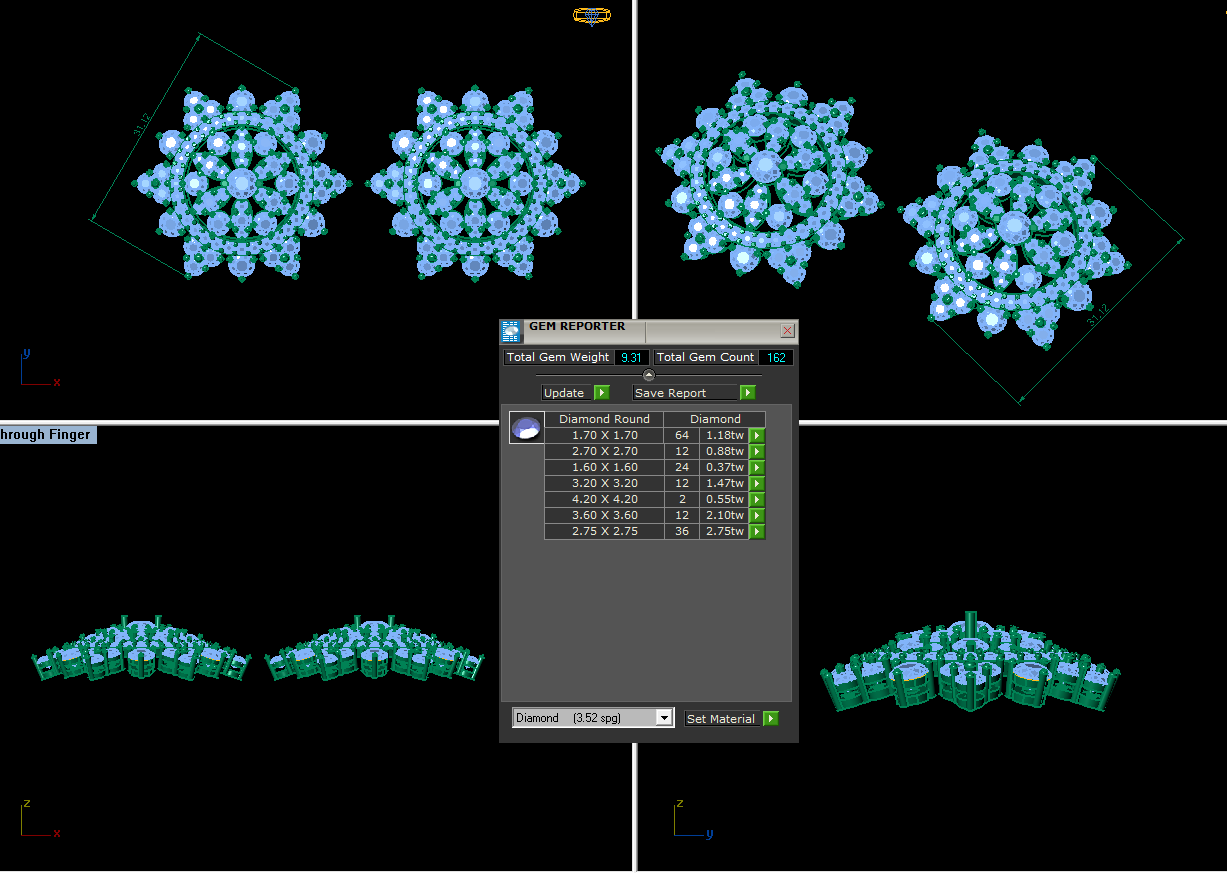Click the Diamond Round column header
Image resolution: width=1227 pixels, height=873 pixels.
[x=604, y=419]
